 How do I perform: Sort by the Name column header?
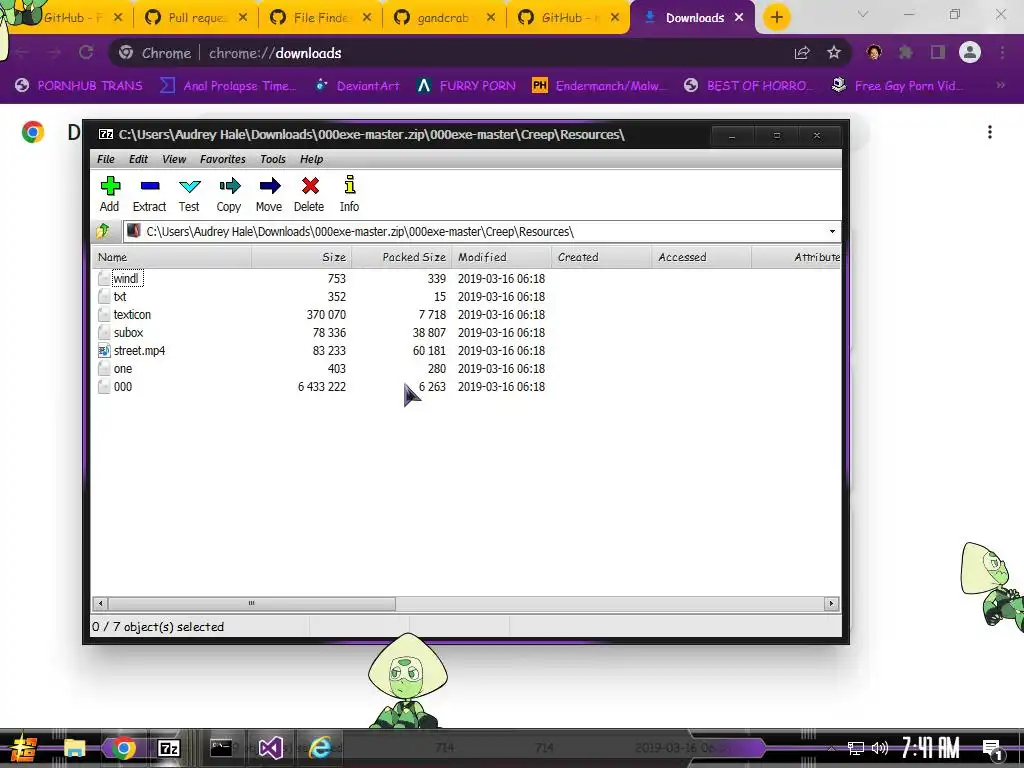[x=171, y=257]
